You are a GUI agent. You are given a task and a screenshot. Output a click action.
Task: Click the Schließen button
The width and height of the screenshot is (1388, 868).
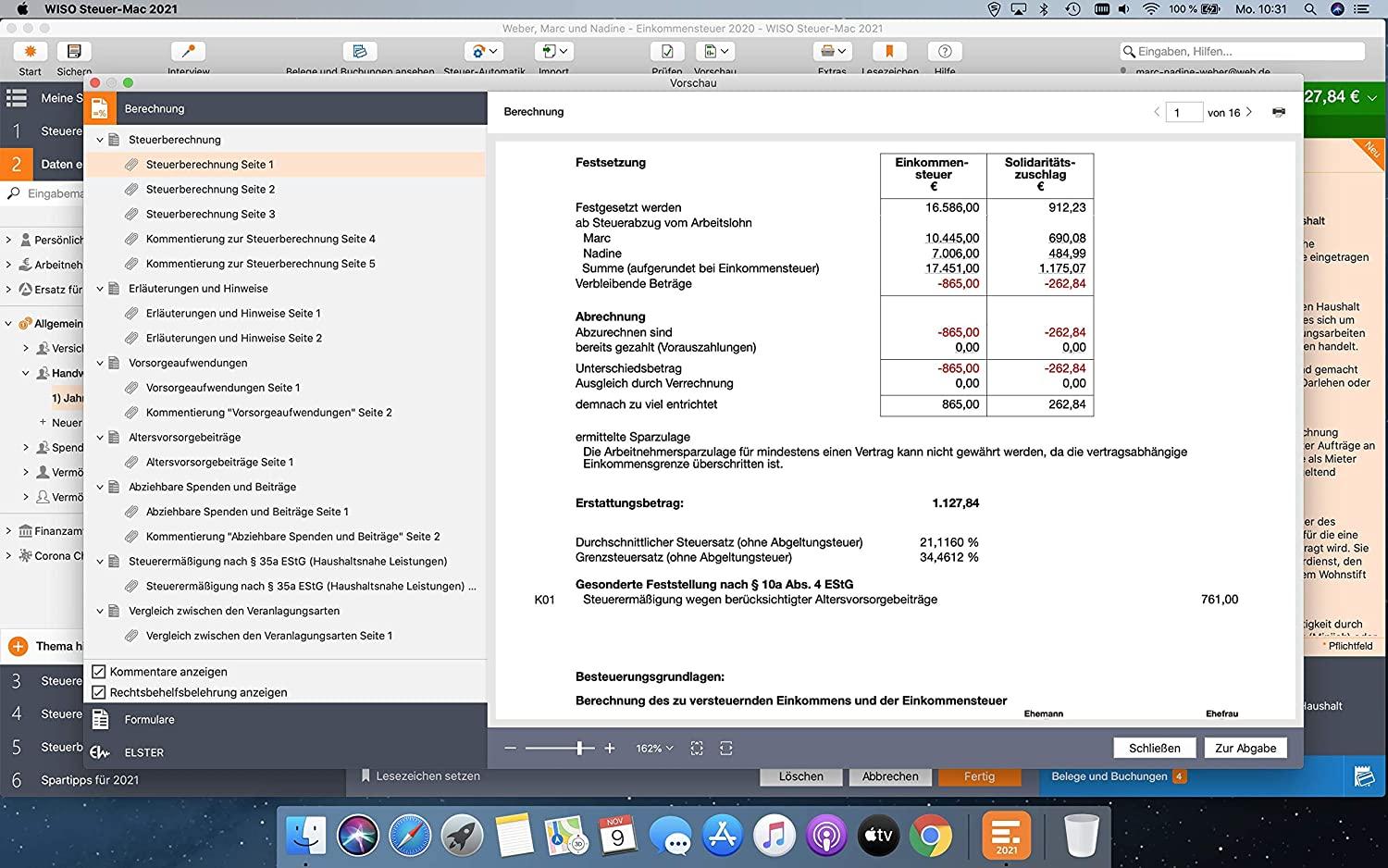click(x=1154, y=748)
